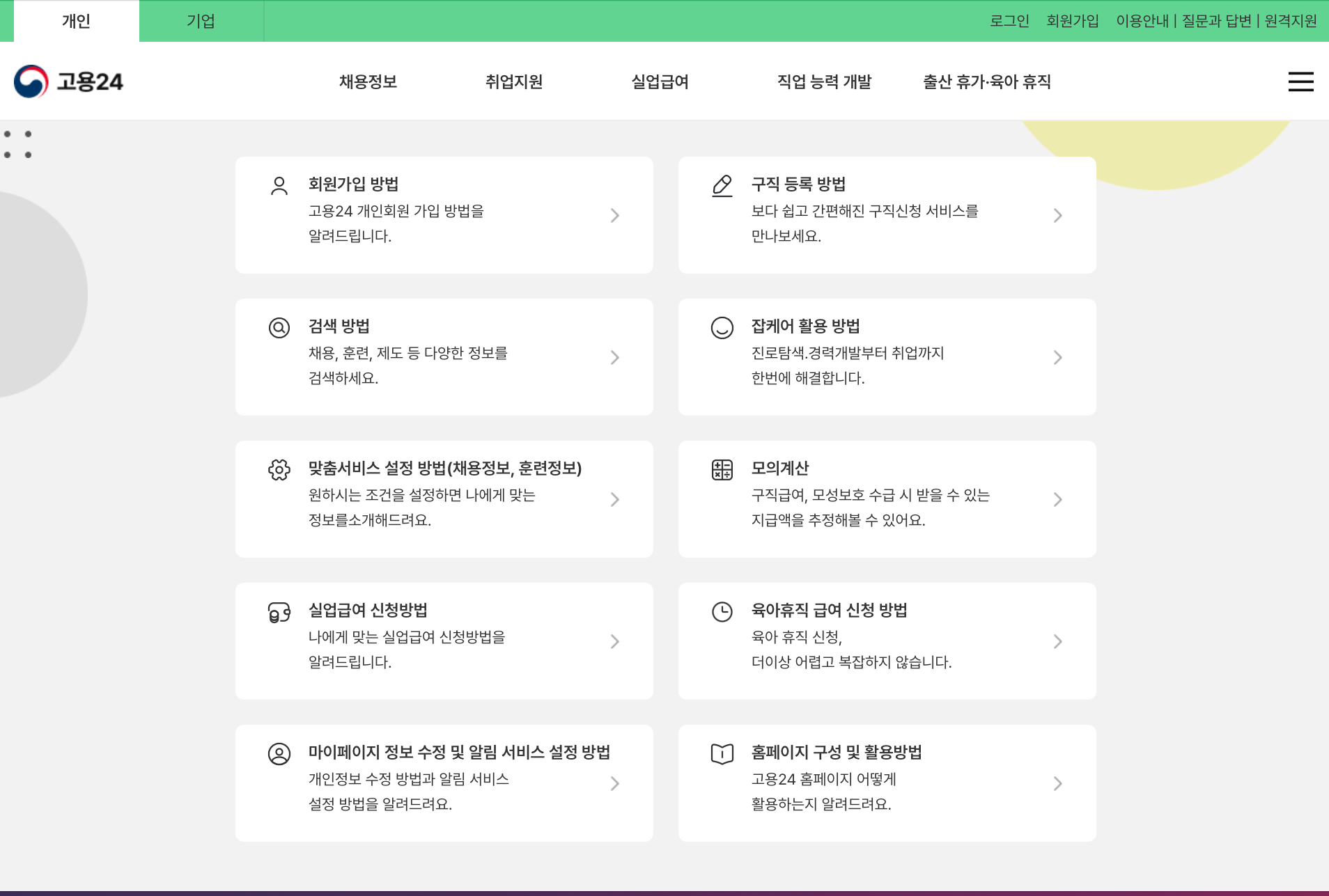The height and width of the screenshot is (896, 1329).
Task: Click the icon on 실업급여 신청방법 card
Action: (x=279, y=612)
